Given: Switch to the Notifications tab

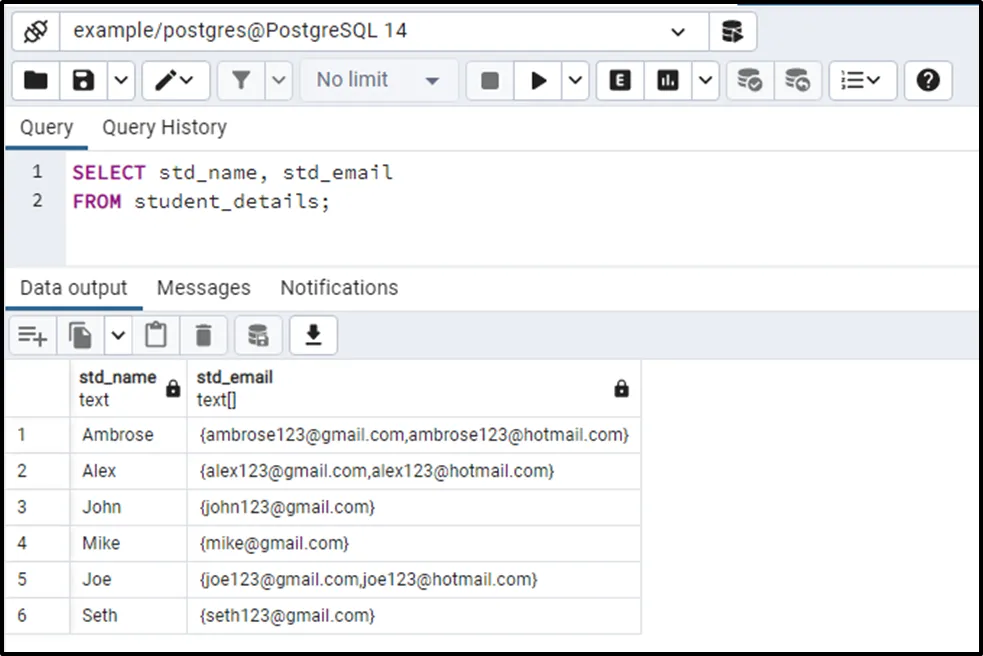Looking at the screenshot, I should pyautogui.click(x=339, y=288).
